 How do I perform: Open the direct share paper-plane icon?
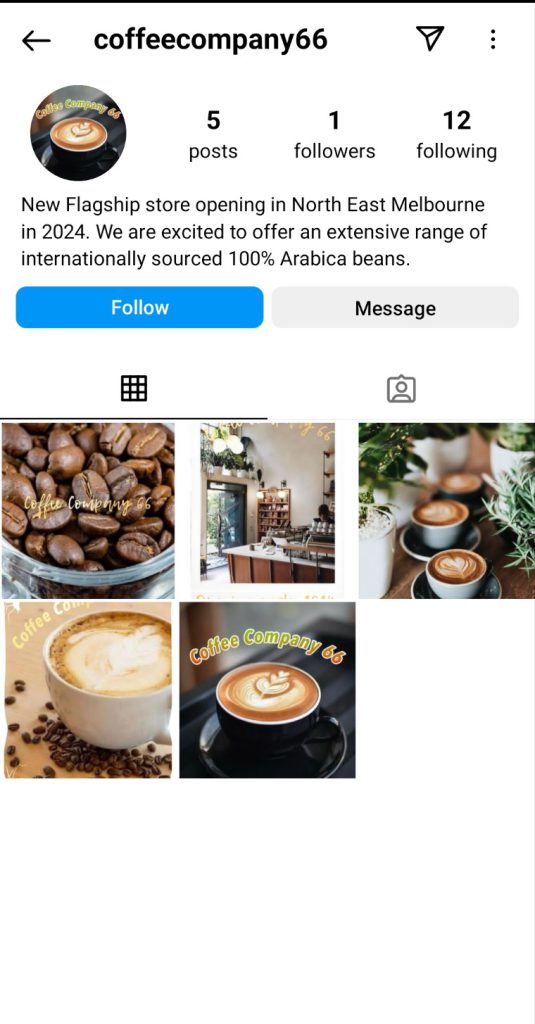430,39
